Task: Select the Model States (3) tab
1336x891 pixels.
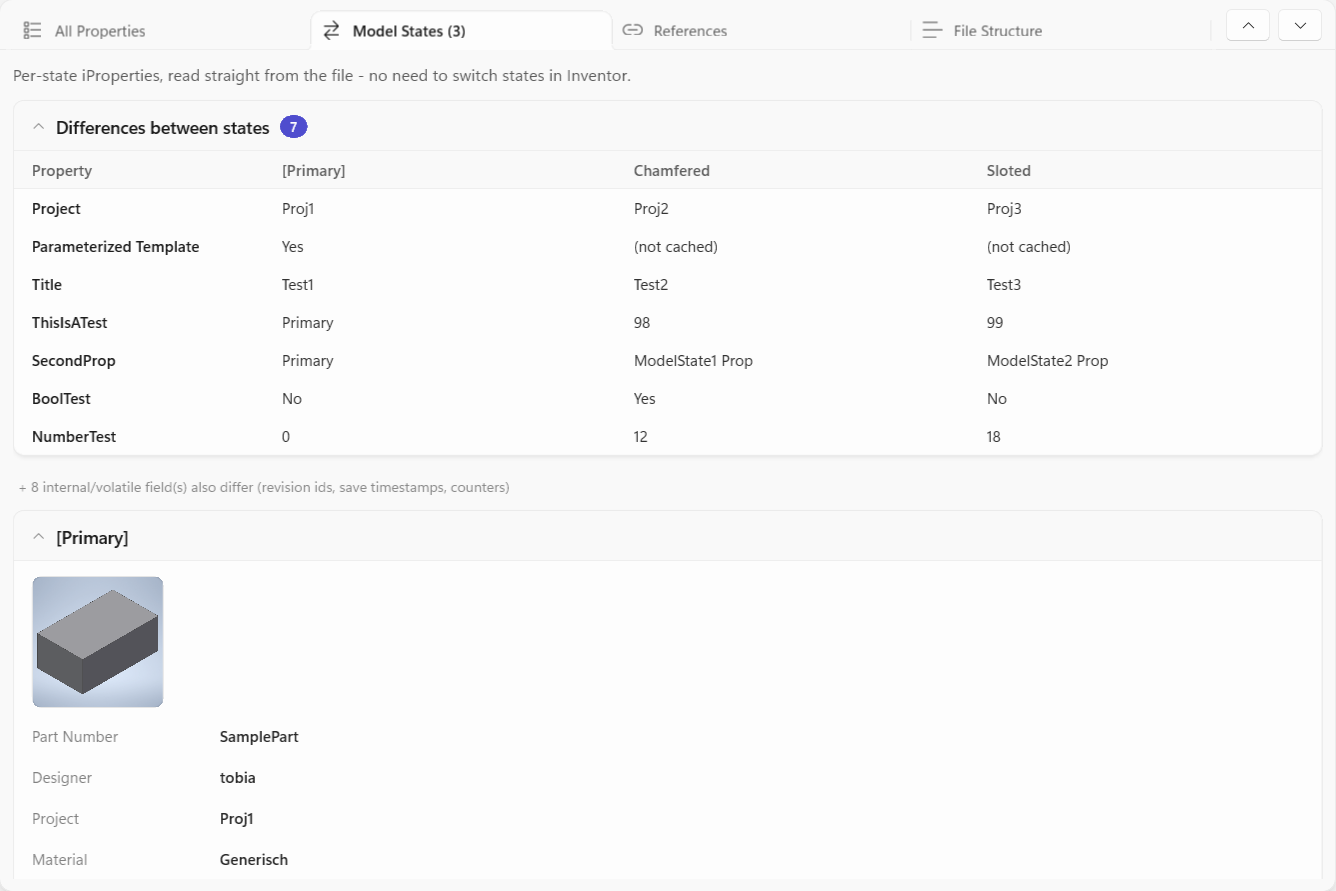Action: (461, 31)
